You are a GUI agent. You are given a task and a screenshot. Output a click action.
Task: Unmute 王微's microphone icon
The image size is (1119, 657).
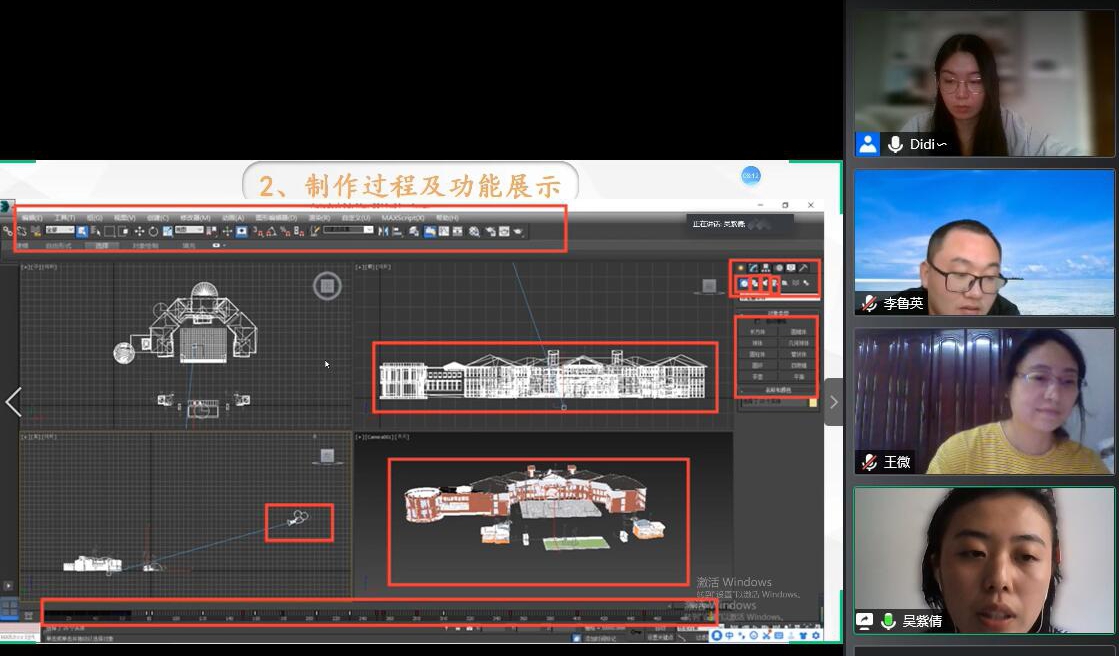coord(869,462)
